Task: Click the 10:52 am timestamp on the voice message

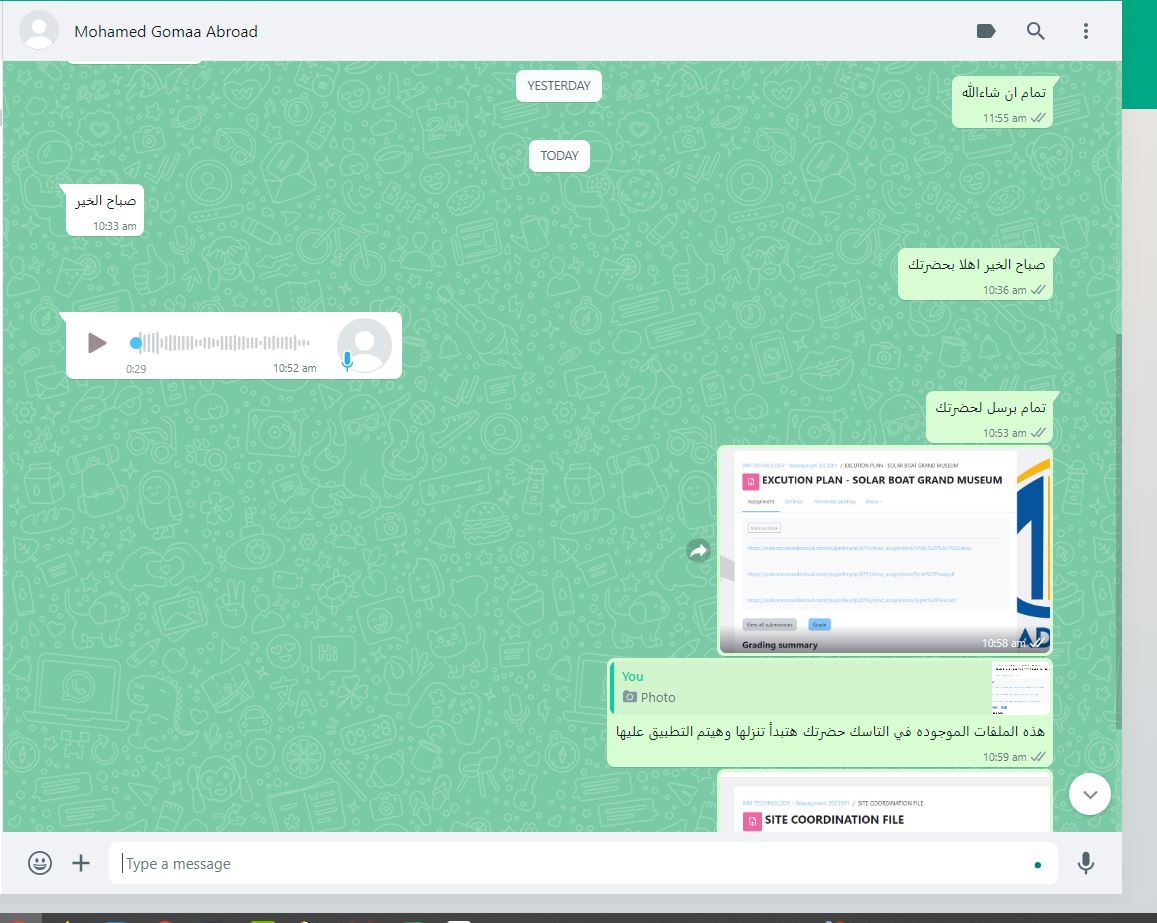Action: pos(294,368)
